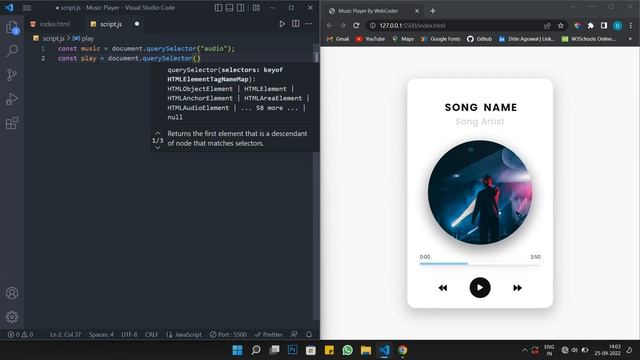Go back in Chrome

(x=329, y=25)
